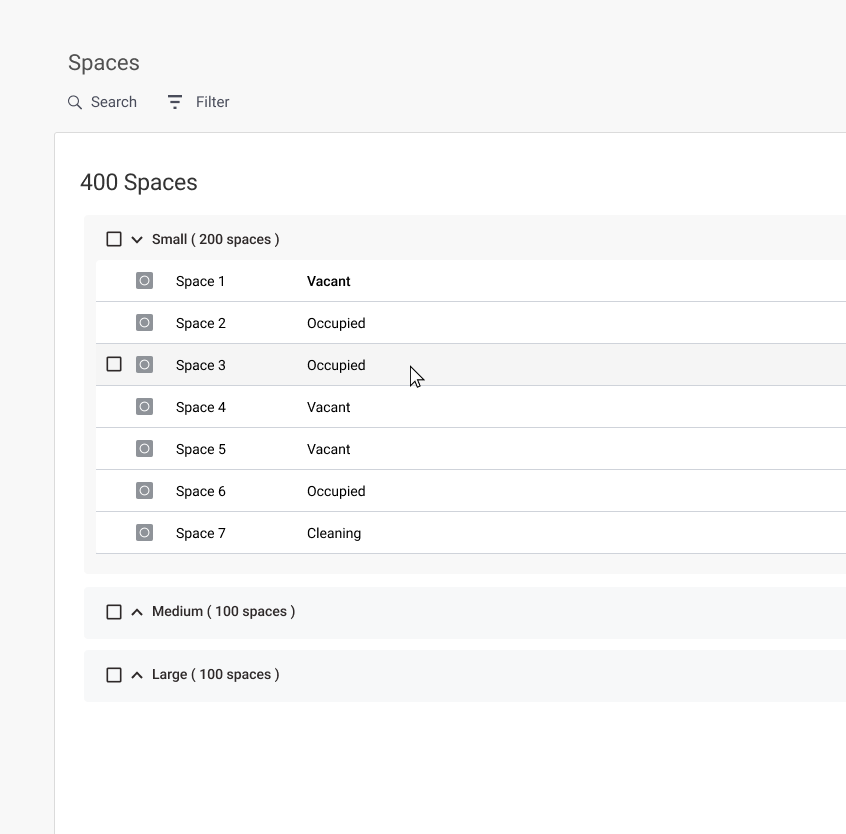
Task: Click the Vacant status of Space 1
Action: pos(328,281)
